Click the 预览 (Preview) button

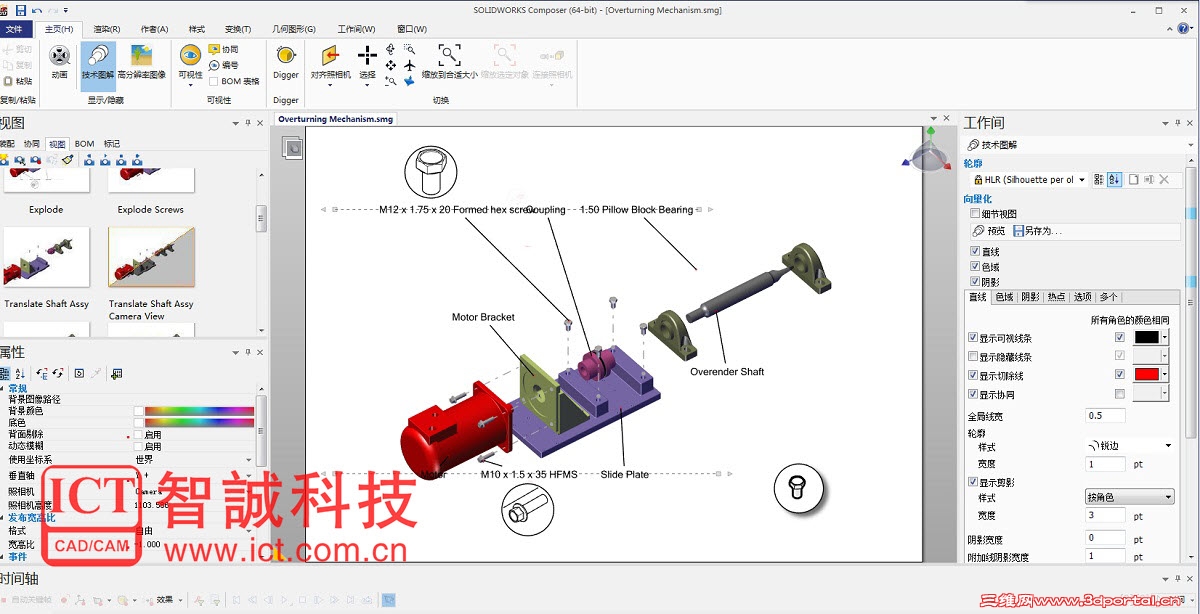pyautogui.click(x=988, y=231)
